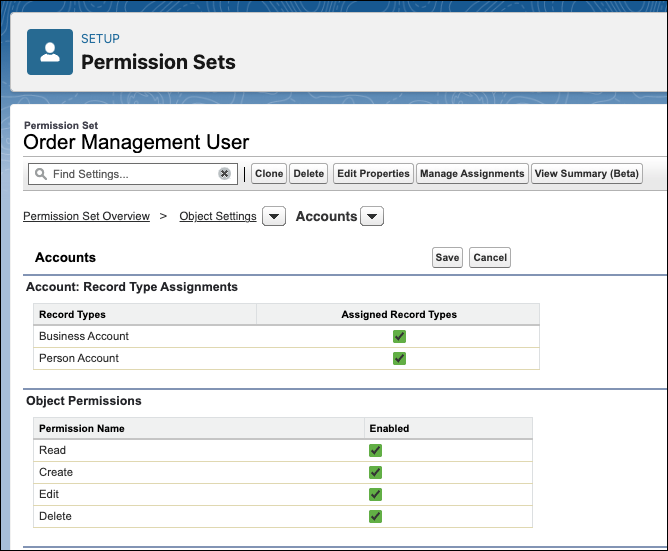Click the Object Permissions section heading
The image size is (668, 551).
click(x=84, y=401)
